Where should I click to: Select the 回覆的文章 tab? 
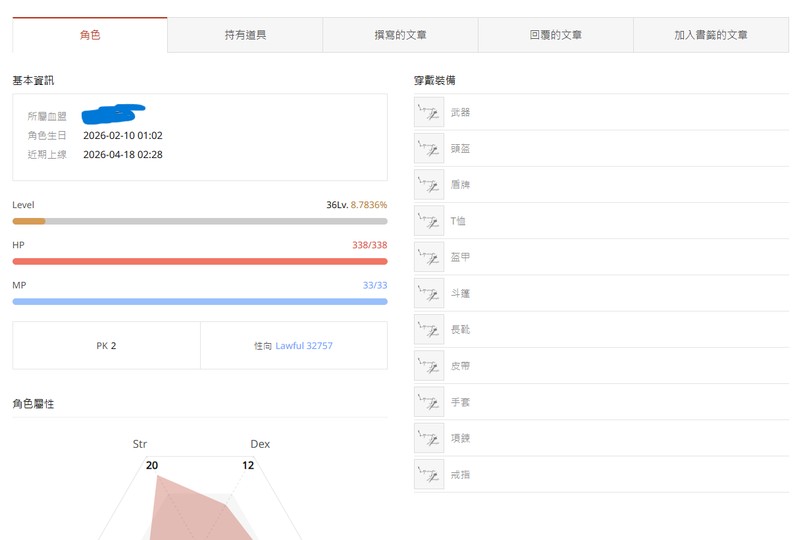[555, 35]
